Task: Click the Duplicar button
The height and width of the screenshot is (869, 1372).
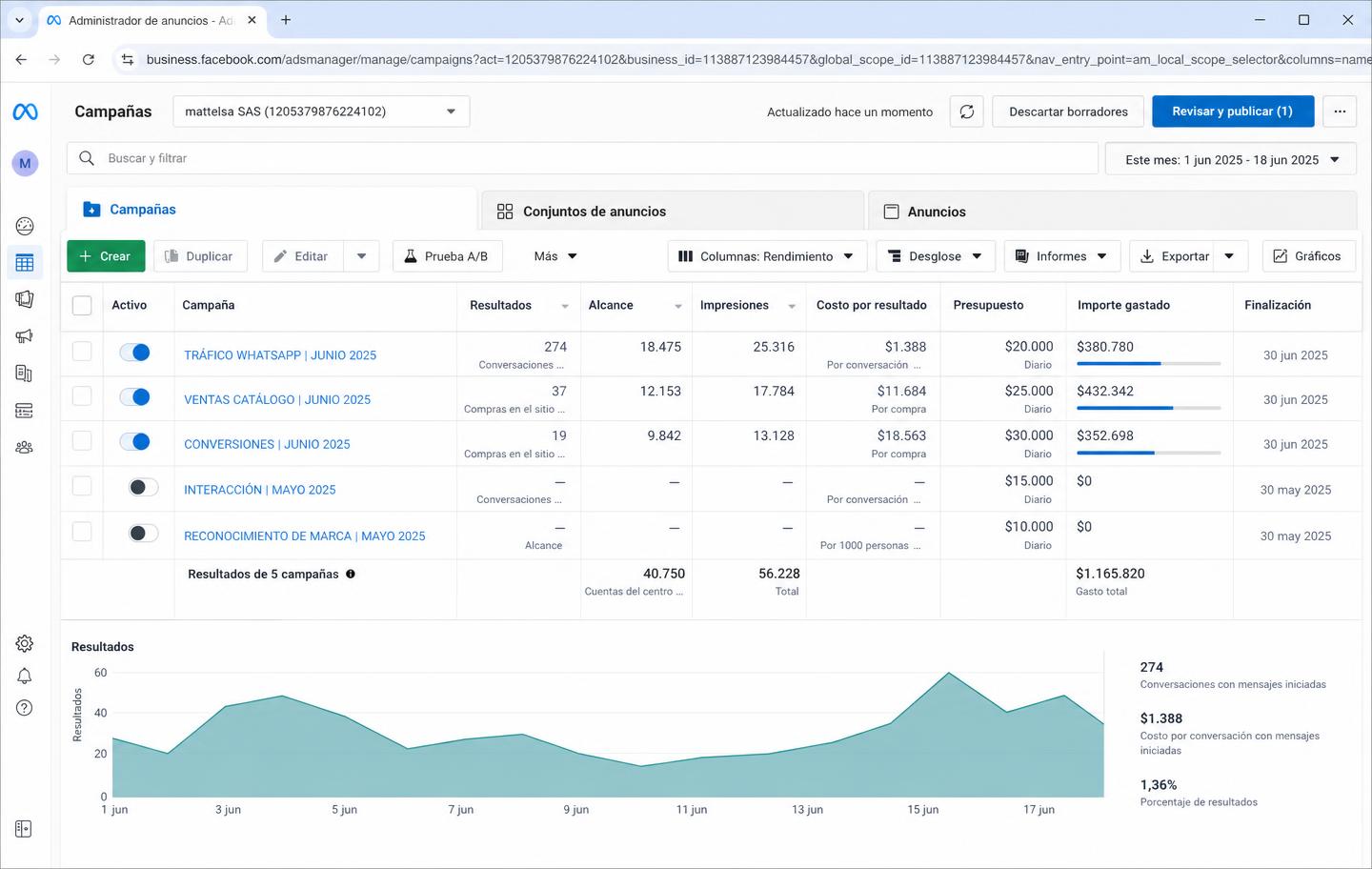Action: tap(200, 256)
